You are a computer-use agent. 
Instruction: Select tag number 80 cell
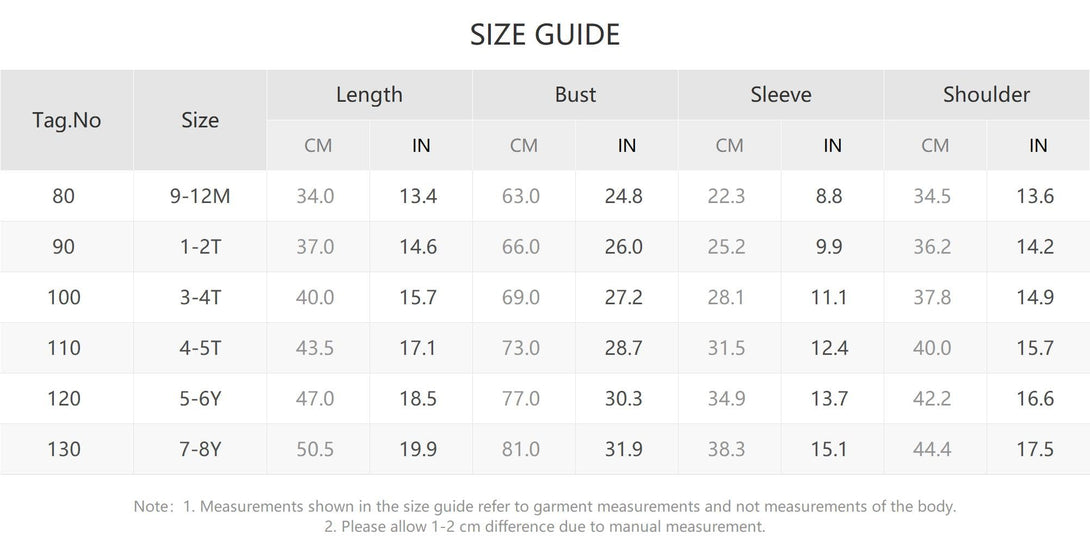(63, 196)
